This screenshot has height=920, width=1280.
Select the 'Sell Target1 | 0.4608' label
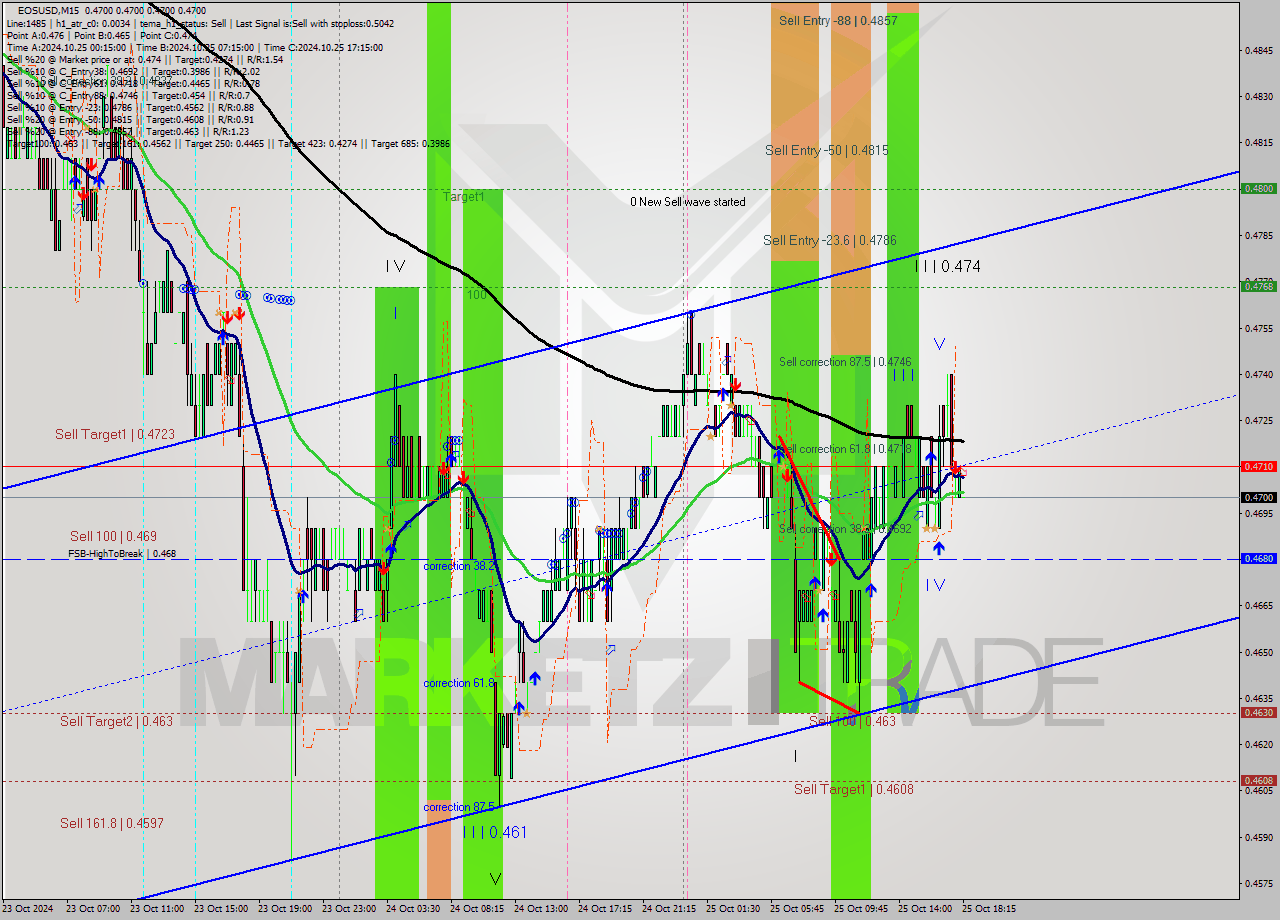point(854,789)
